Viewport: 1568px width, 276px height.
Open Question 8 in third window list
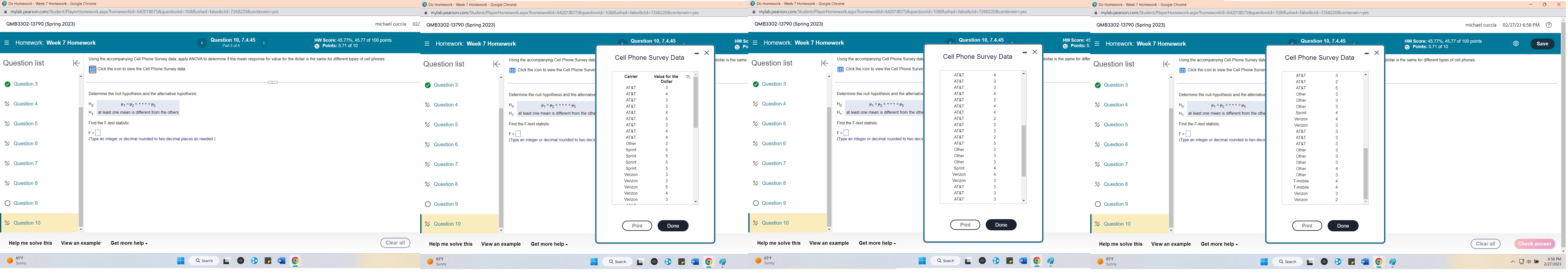tap(774, 183)
